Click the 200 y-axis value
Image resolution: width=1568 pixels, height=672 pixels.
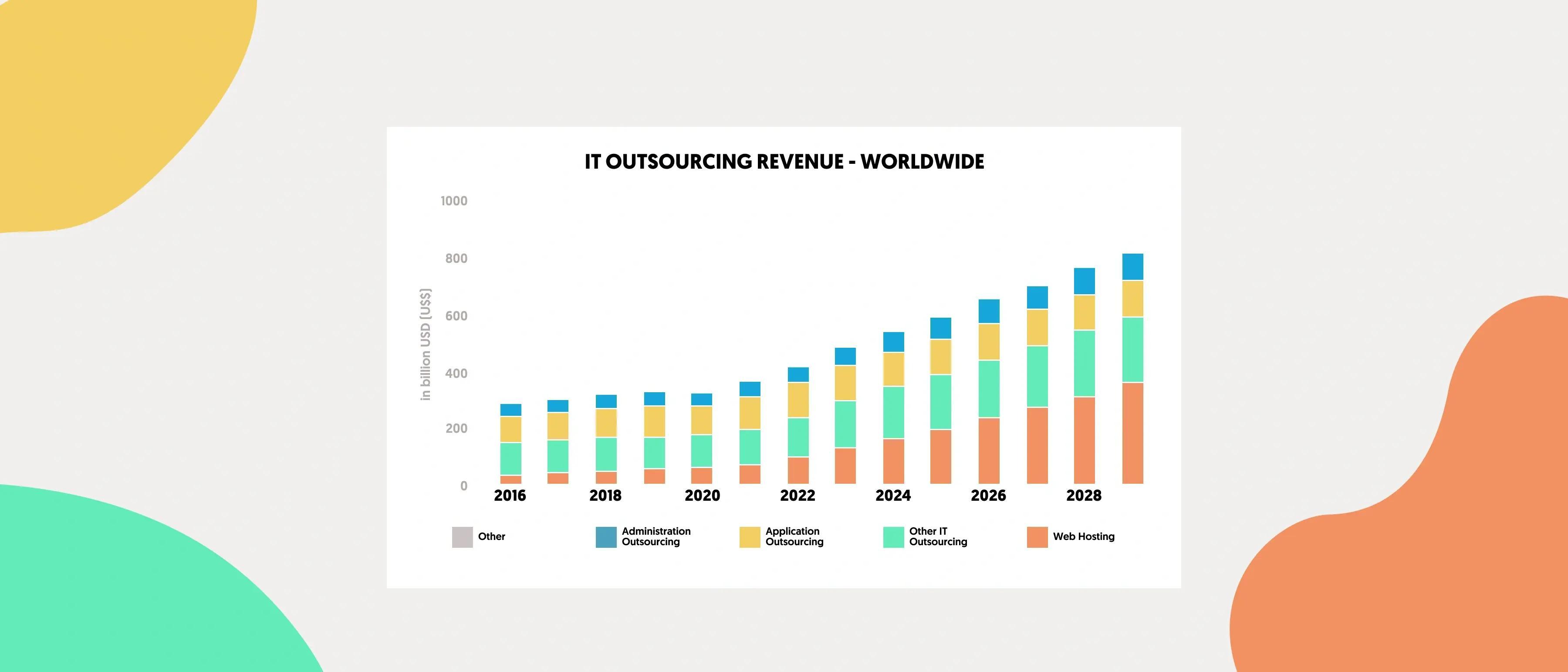click(x=456, y=428)
